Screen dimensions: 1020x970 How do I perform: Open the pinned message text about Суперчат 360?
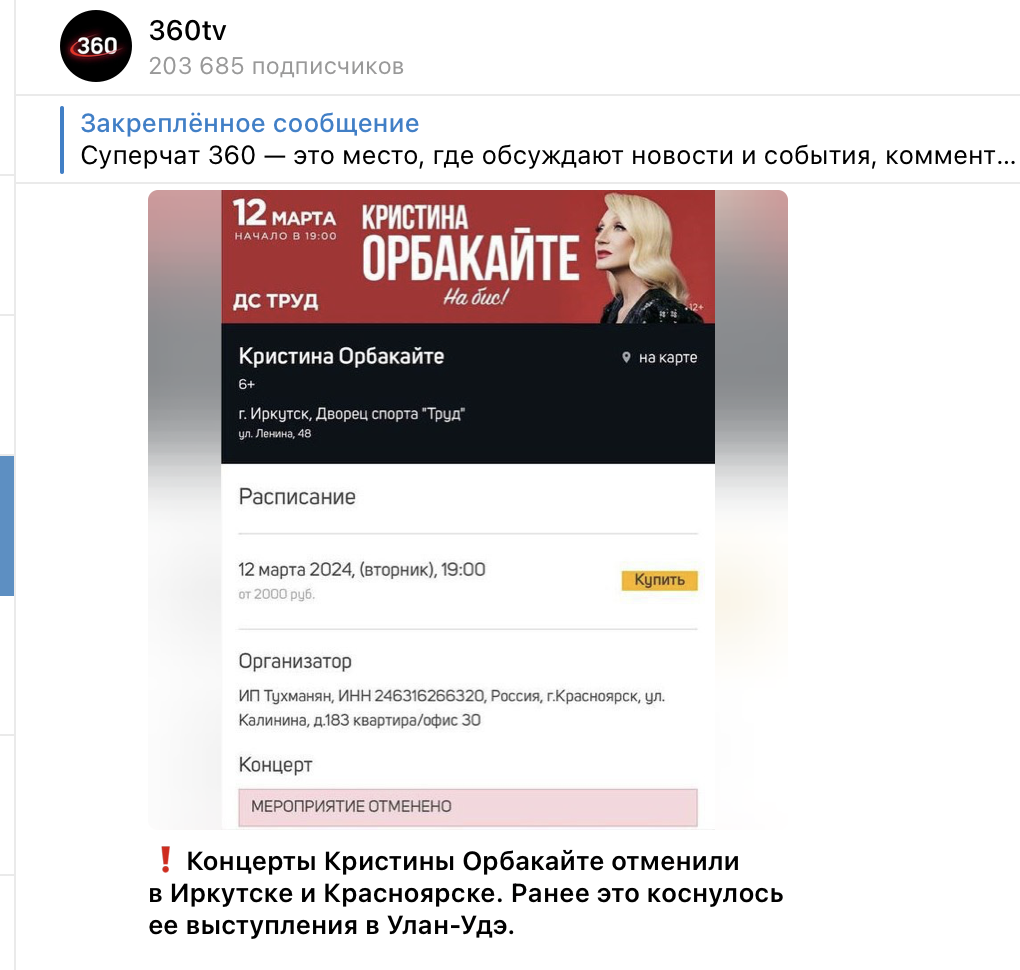tap(548, 155)
